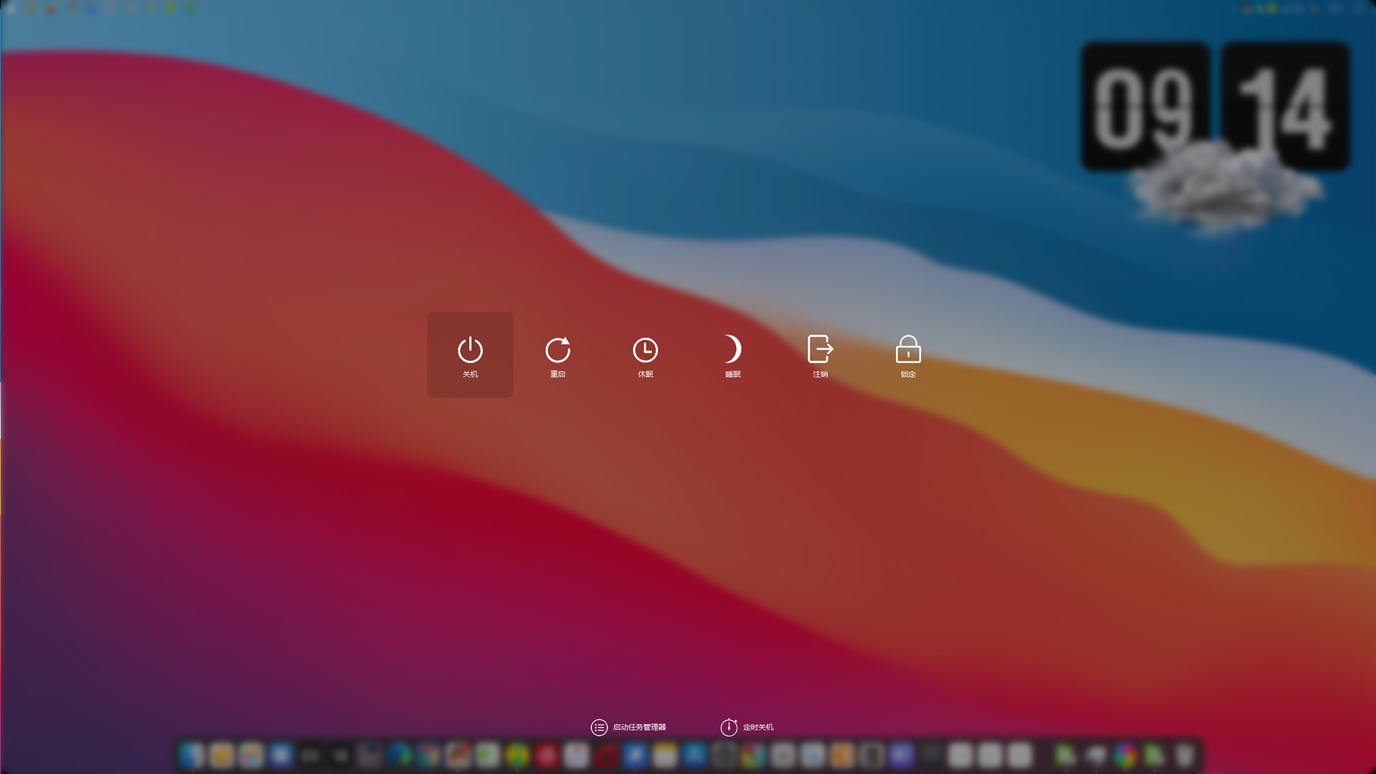Lock the screen with 锁定
This screenshot has height=774, width=1376.
pos(908,354)
